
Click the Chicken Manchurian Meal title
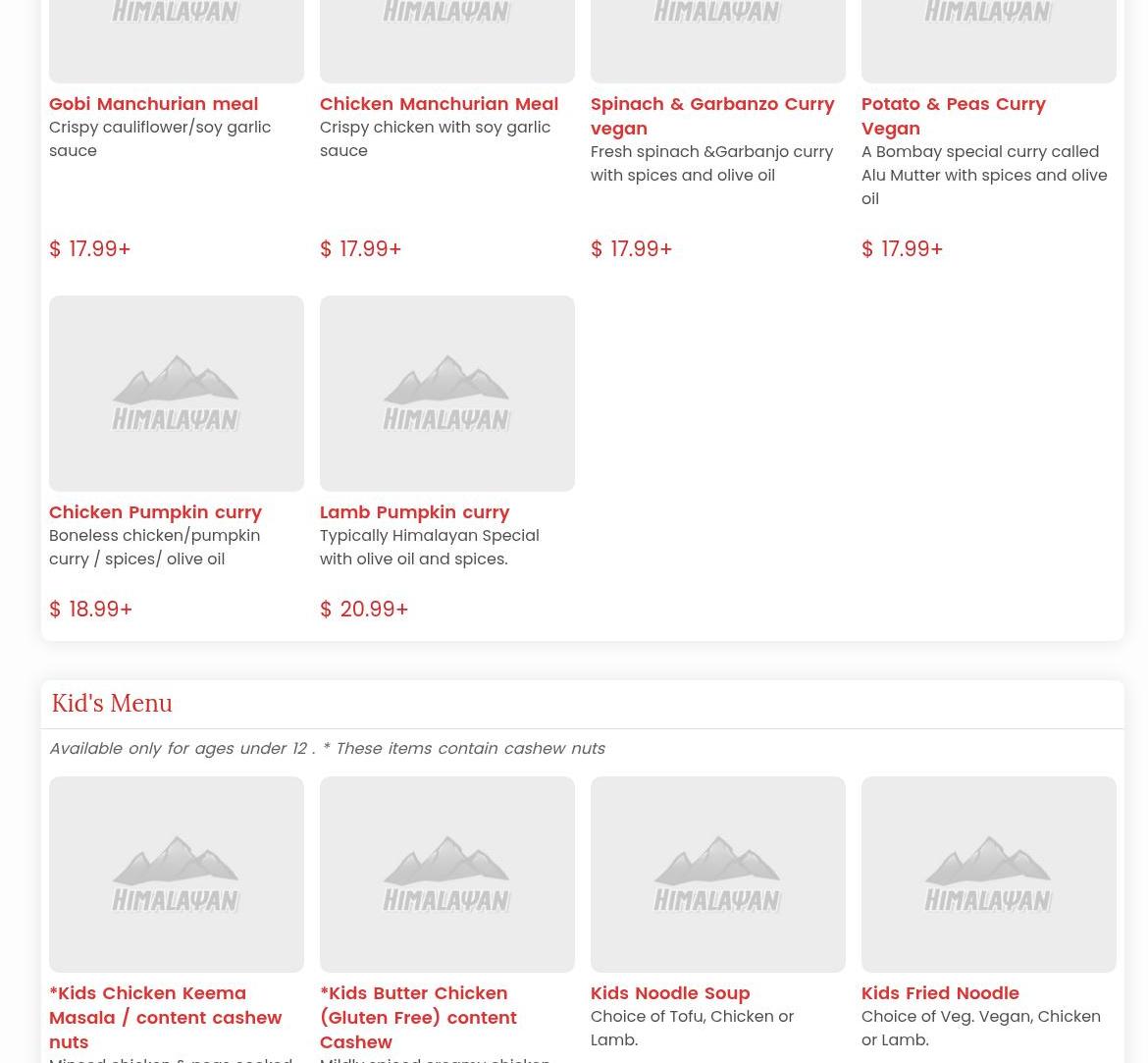coord(439,104)
